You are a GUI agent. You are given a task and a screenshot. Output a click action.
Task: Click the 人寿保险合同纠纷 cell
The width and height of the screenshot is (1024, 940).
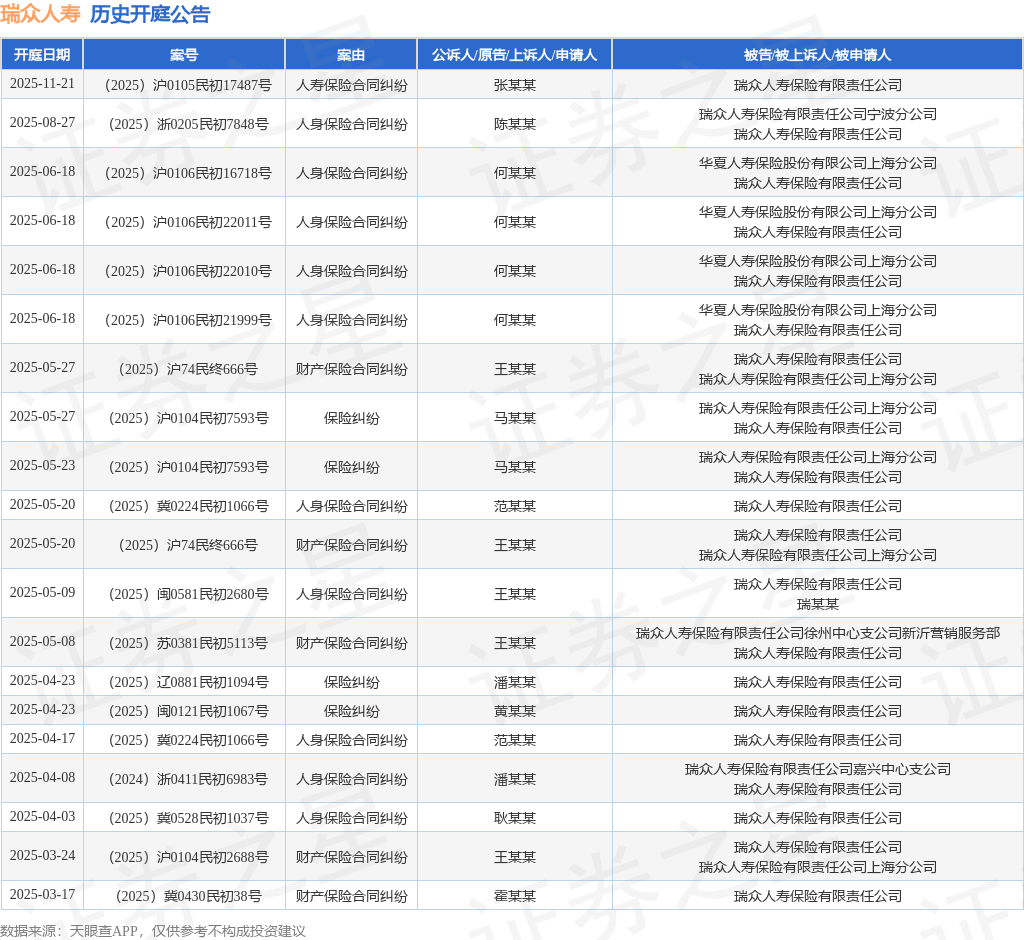[x=351, y=85]
